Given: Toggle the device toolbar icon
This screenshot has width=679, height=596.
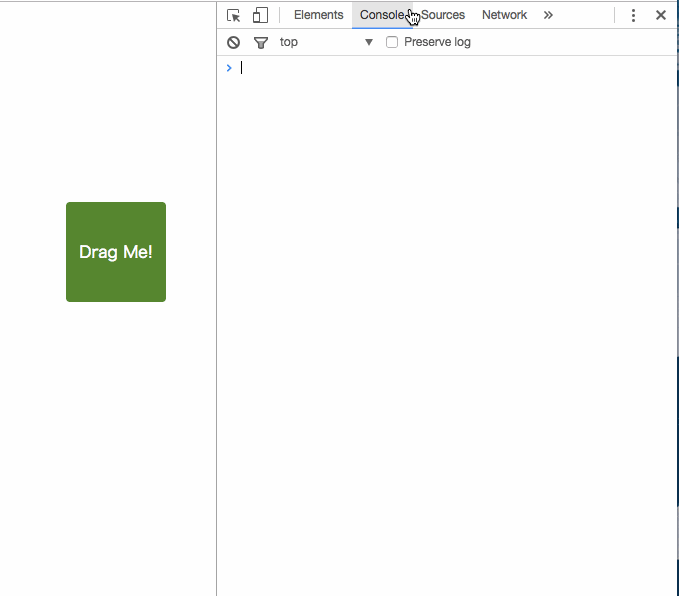Looking at the screenshot, I should (x=260, y=15).
